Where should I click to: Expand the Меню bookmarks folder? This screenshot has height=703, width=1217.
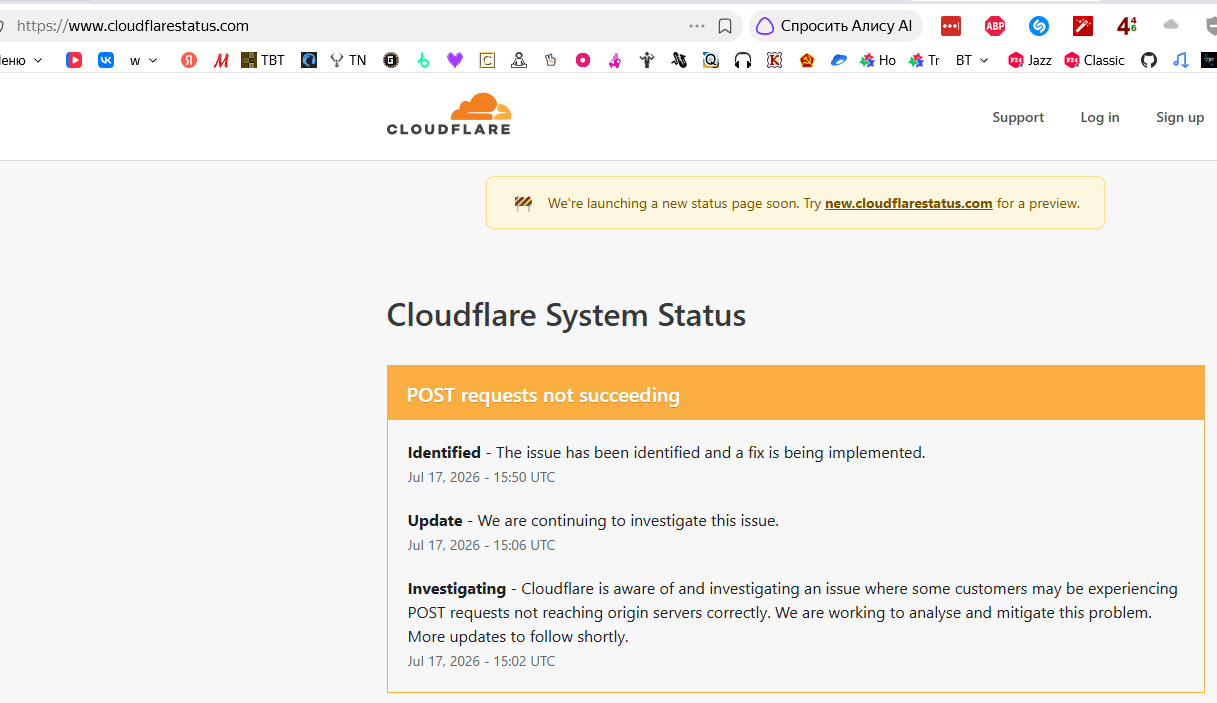(x=22, y=60)
